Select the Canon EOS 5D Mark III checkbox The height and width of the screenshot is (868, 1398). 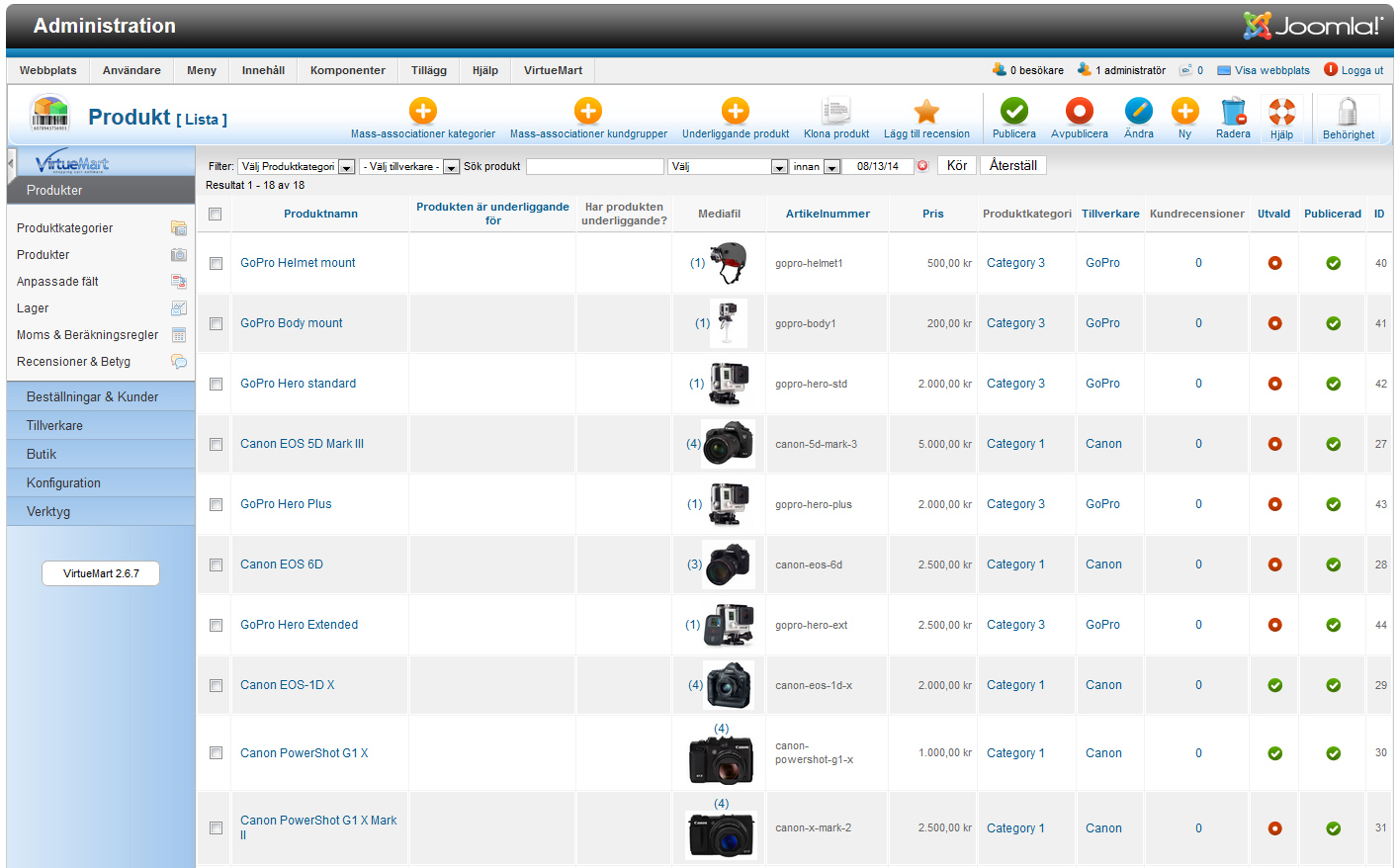click(x=216, y=444)
